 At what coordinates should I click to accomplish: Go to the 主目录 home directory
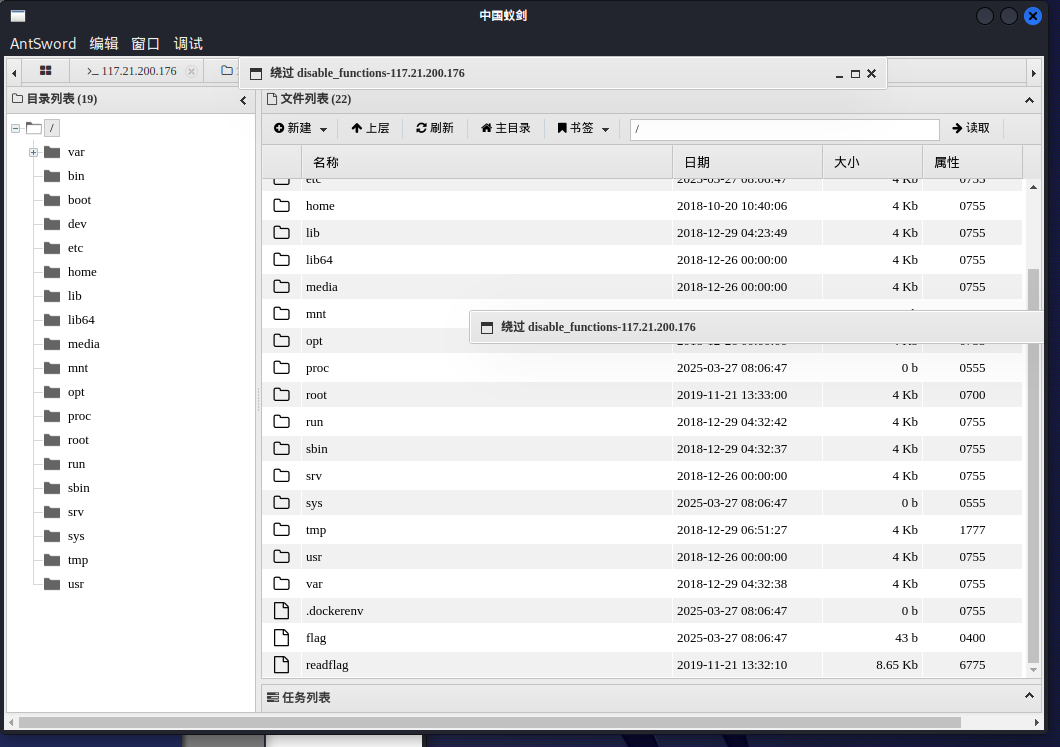click(506, 128)
